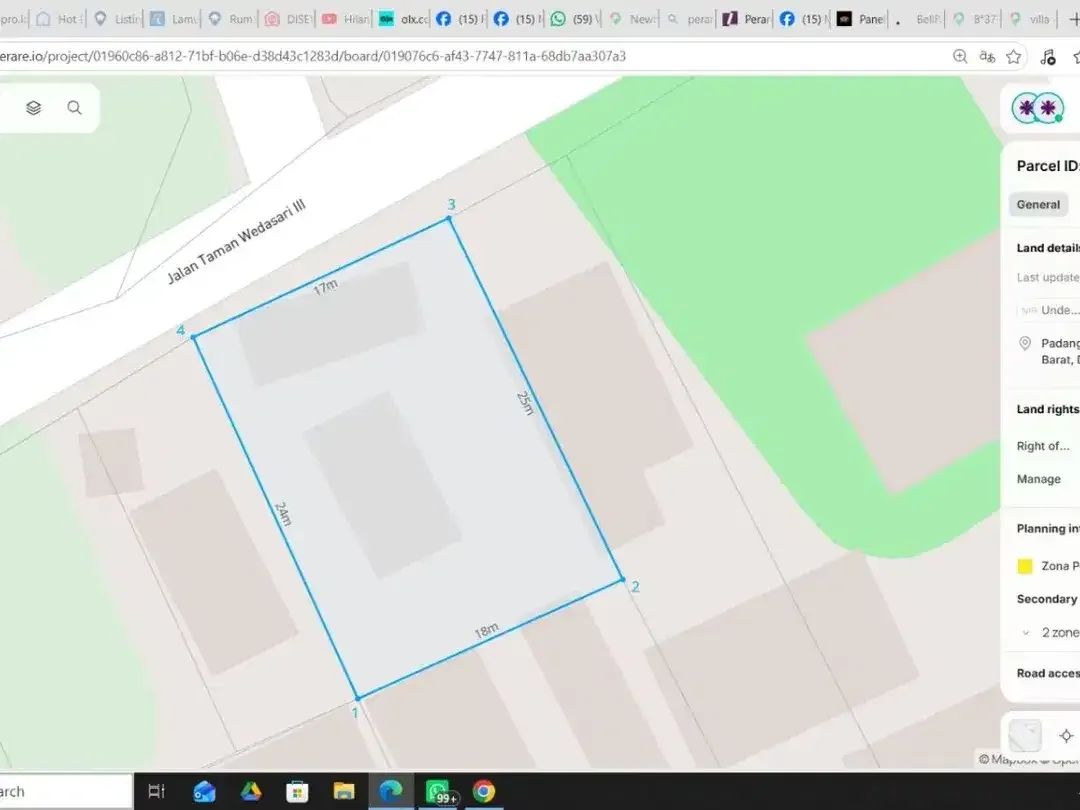Click the location pin icon beside Padang
Viewport: 1080px width, 810px height.
[1025, 343]
